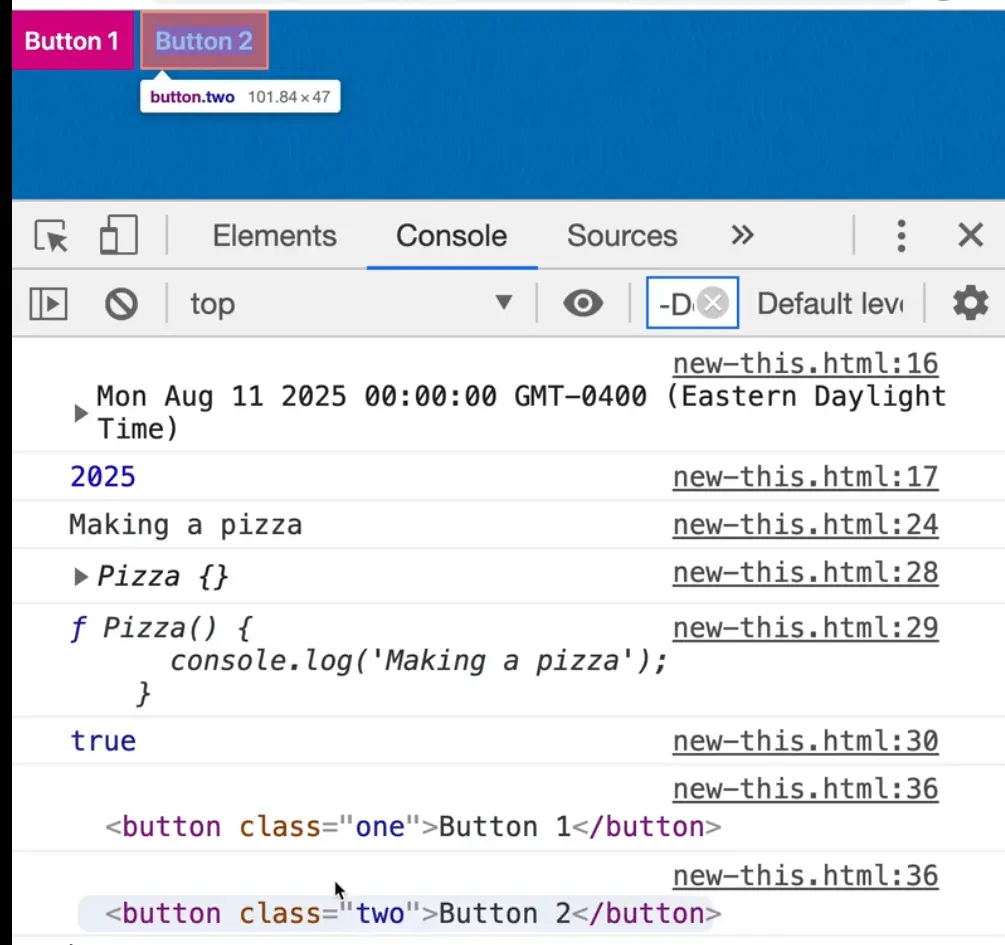Open the DevTools three-dot menu
Viewport: 1005px width, 945px height.
[x=901, y=236]
